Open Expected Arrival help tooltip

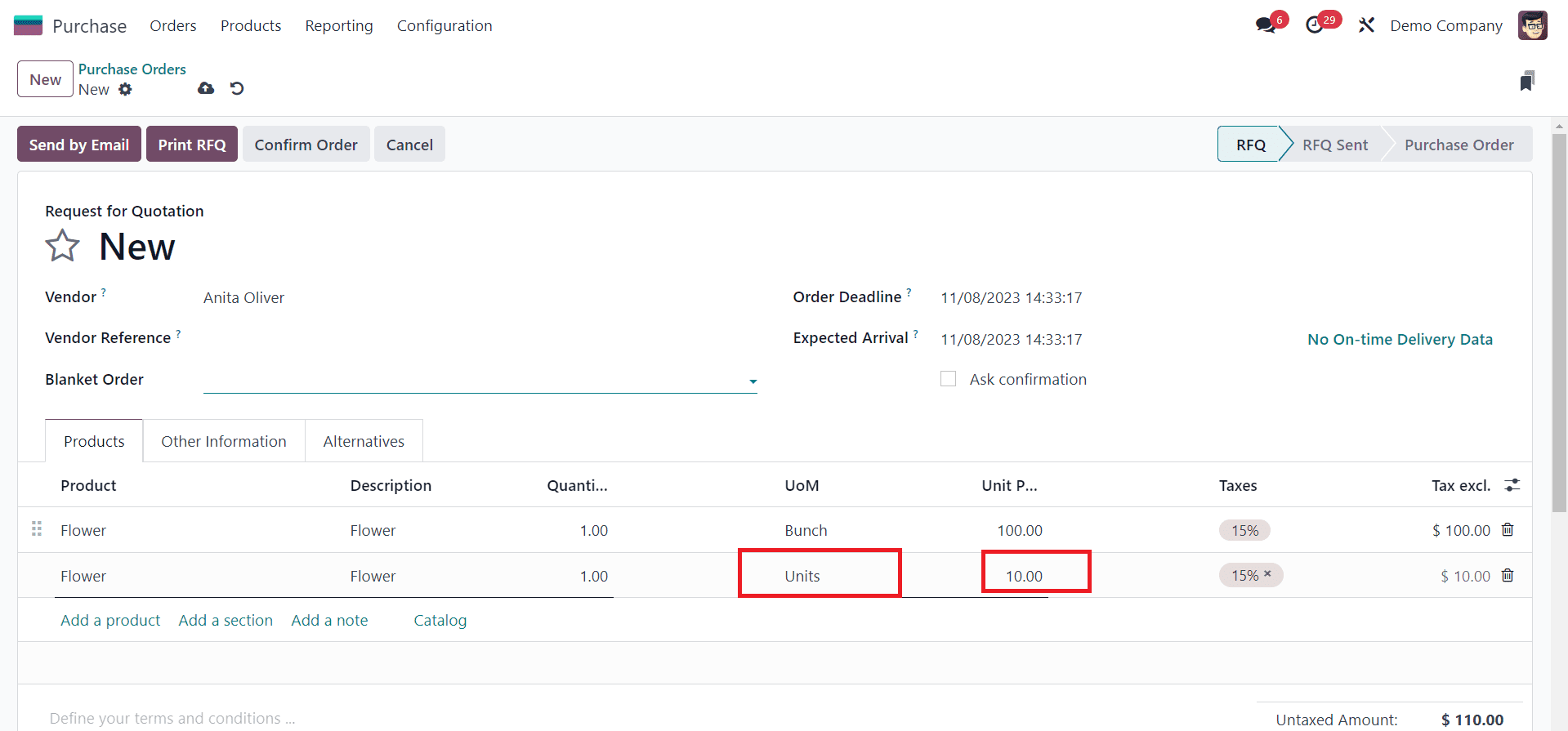tap(915, 333)
